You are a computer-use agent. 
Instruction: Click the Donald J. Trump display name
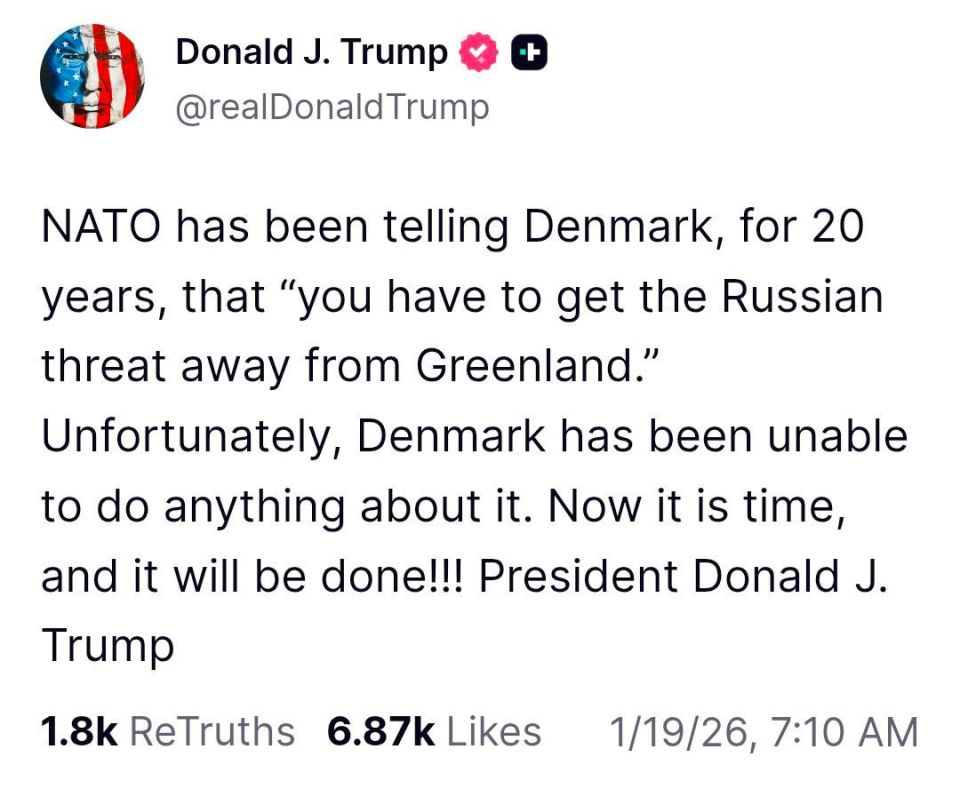click(311, 51)
